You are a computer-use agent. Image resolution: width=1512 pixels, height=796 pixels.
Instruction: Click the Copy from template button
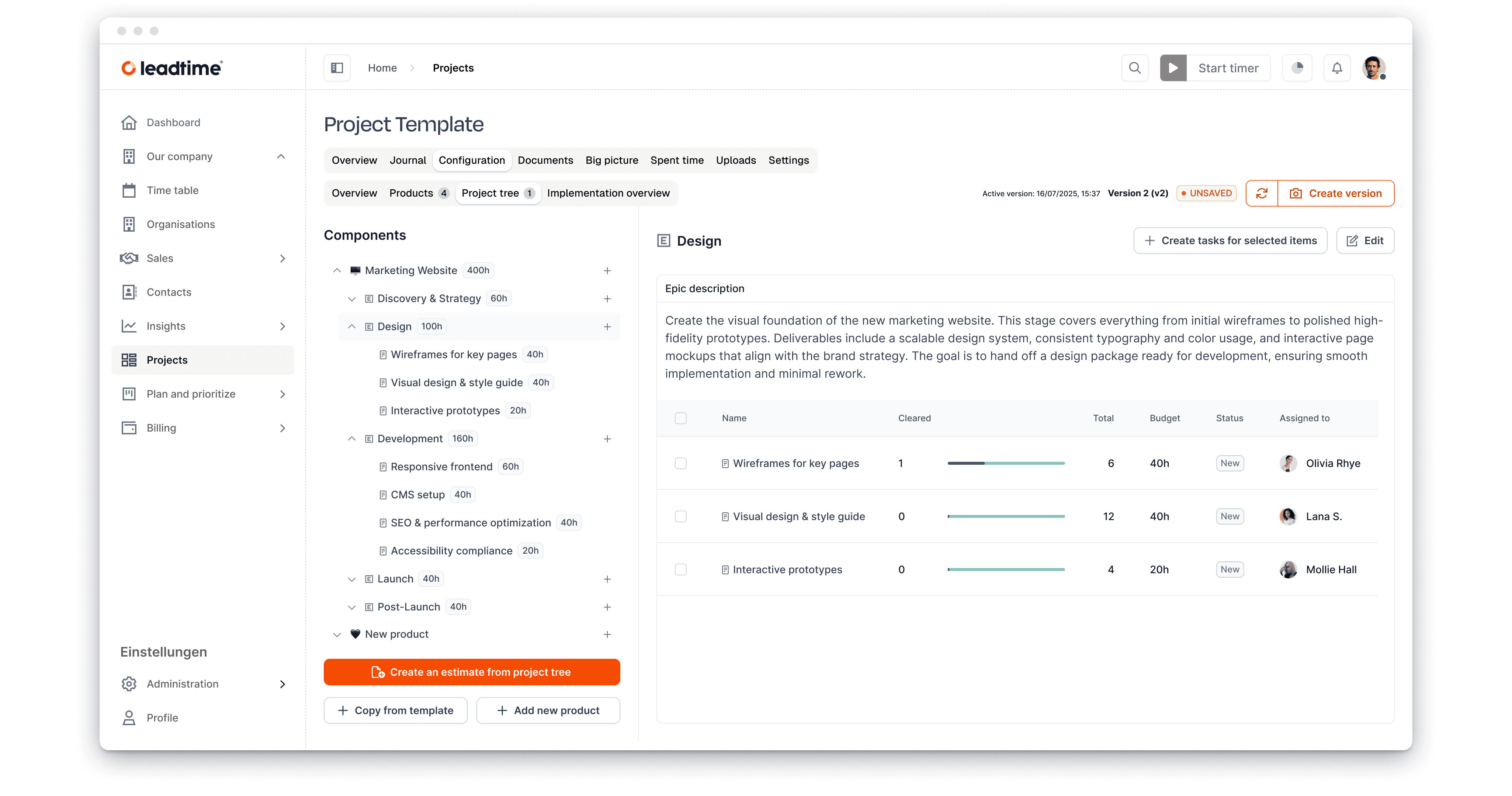click(x=396, y=710)
